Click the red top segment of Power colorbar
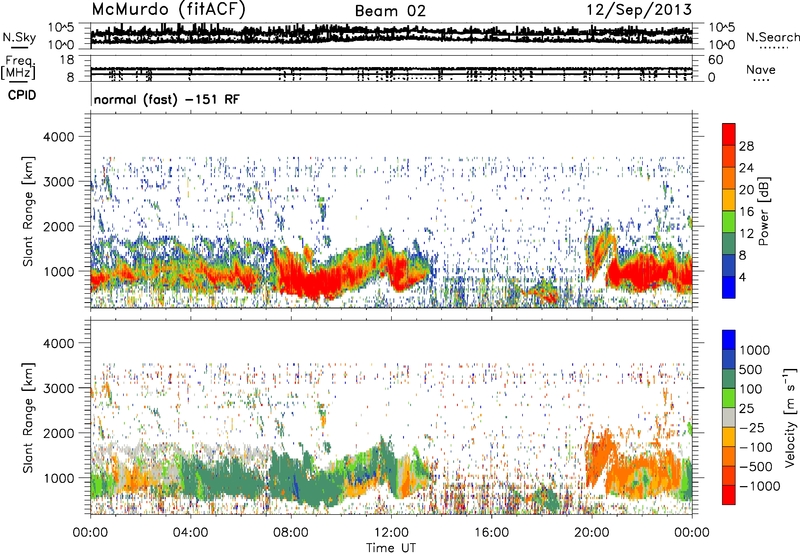The width and height of the screenshot is (800, 554). point(729,134)
